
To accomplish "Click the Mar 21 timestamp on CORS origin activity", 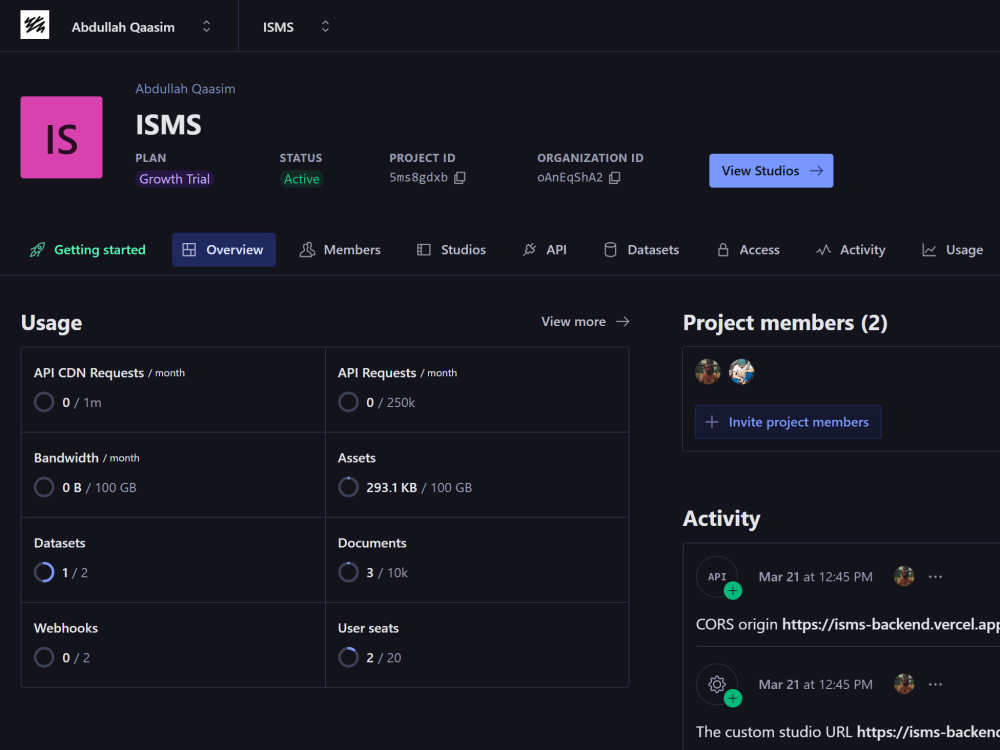I will pyautogui.click(x=815, y=577).
